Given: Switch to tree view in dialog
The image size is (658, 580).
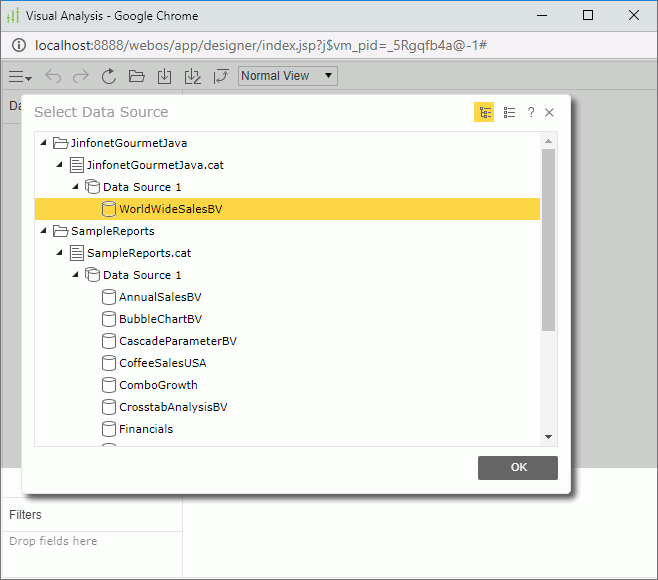Looking at the screenshot, I should pos(484,112).
